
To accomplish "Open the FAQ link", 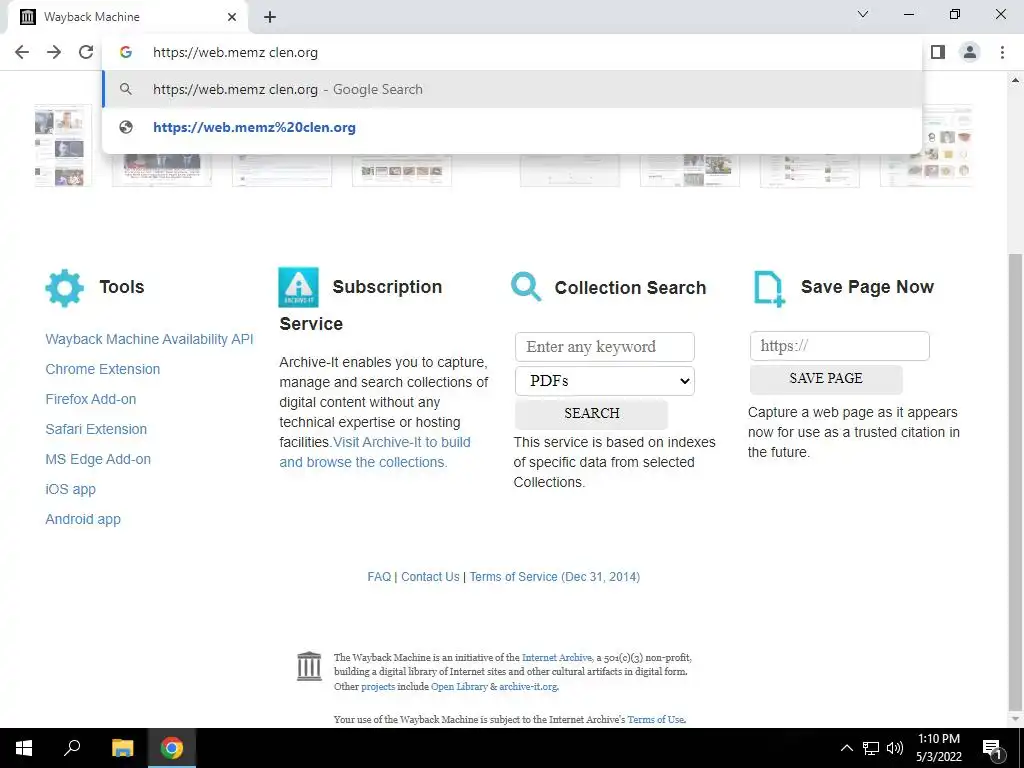I will point(379,577).
